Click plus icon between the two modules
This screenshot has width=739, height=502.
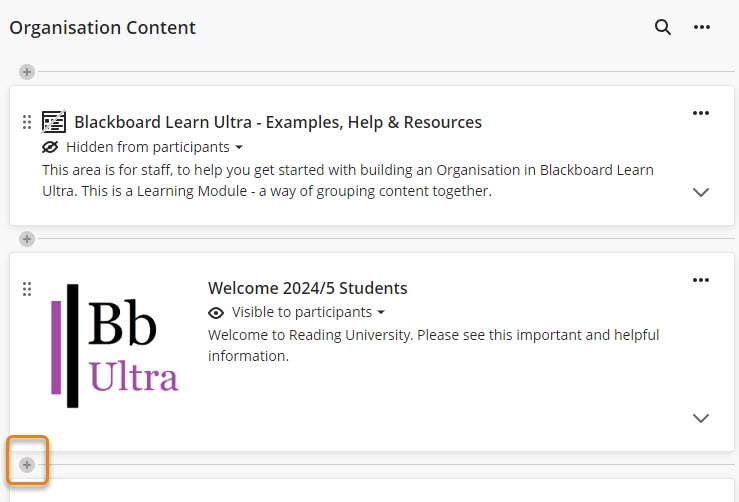(x=27, y=239)
